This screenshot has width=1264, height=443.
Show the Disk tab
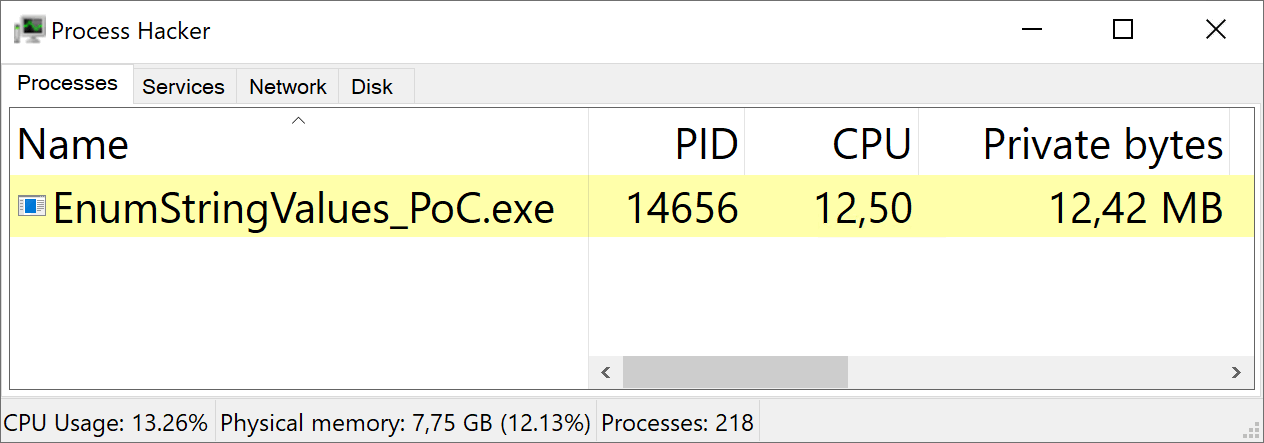tap(372, 87)
